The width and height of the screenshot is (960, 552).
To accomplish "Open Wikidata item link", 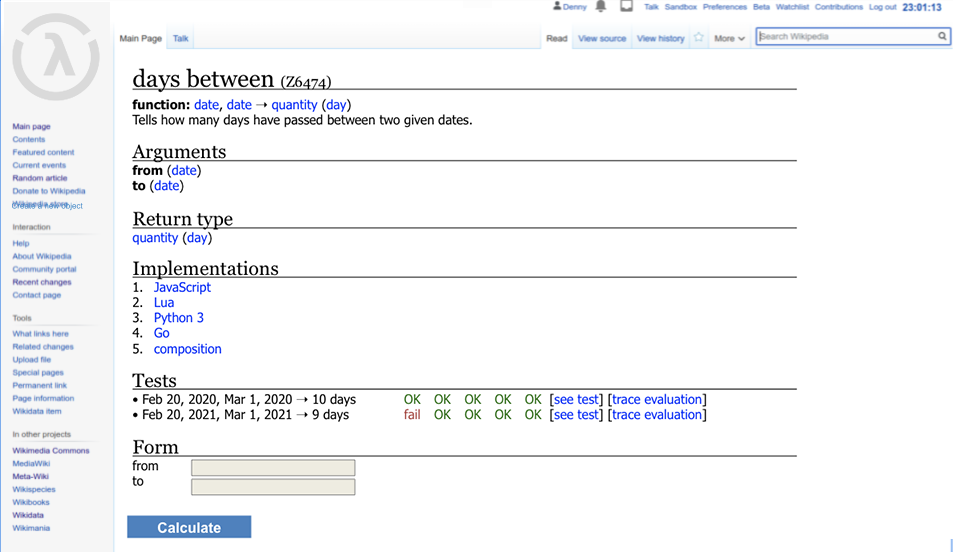I will (x=37, y=411).
